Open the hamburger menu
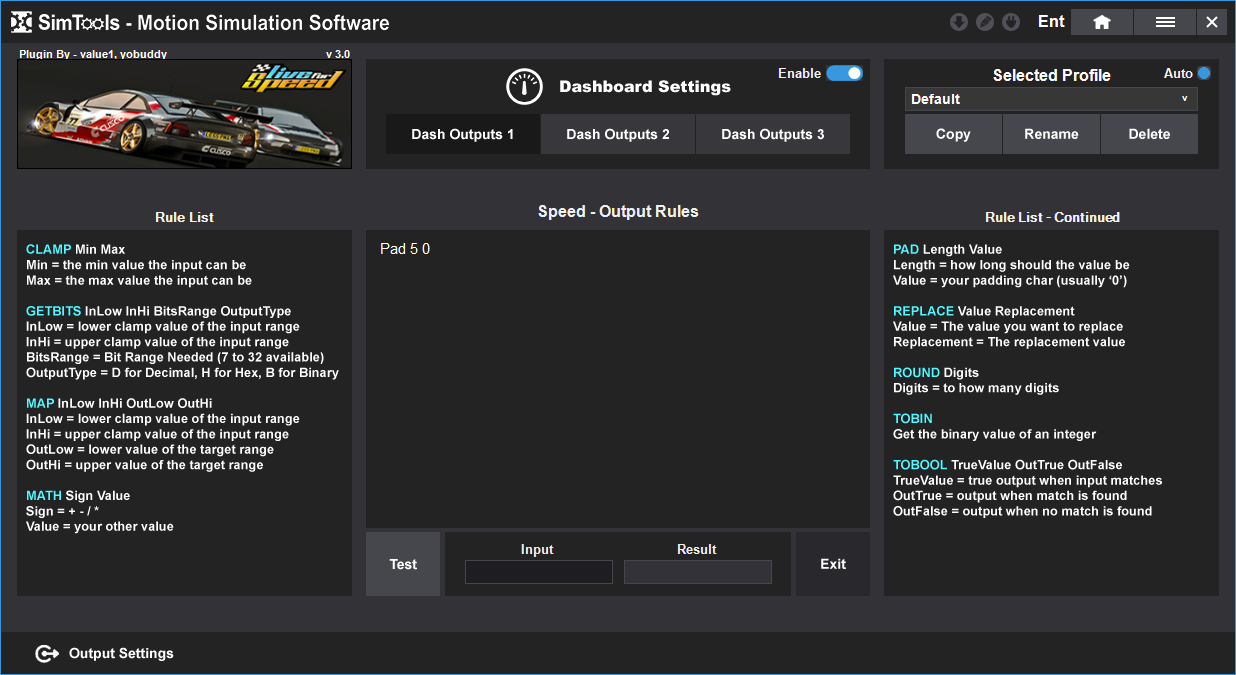 pyautogui.click(x=1165, y=22)
